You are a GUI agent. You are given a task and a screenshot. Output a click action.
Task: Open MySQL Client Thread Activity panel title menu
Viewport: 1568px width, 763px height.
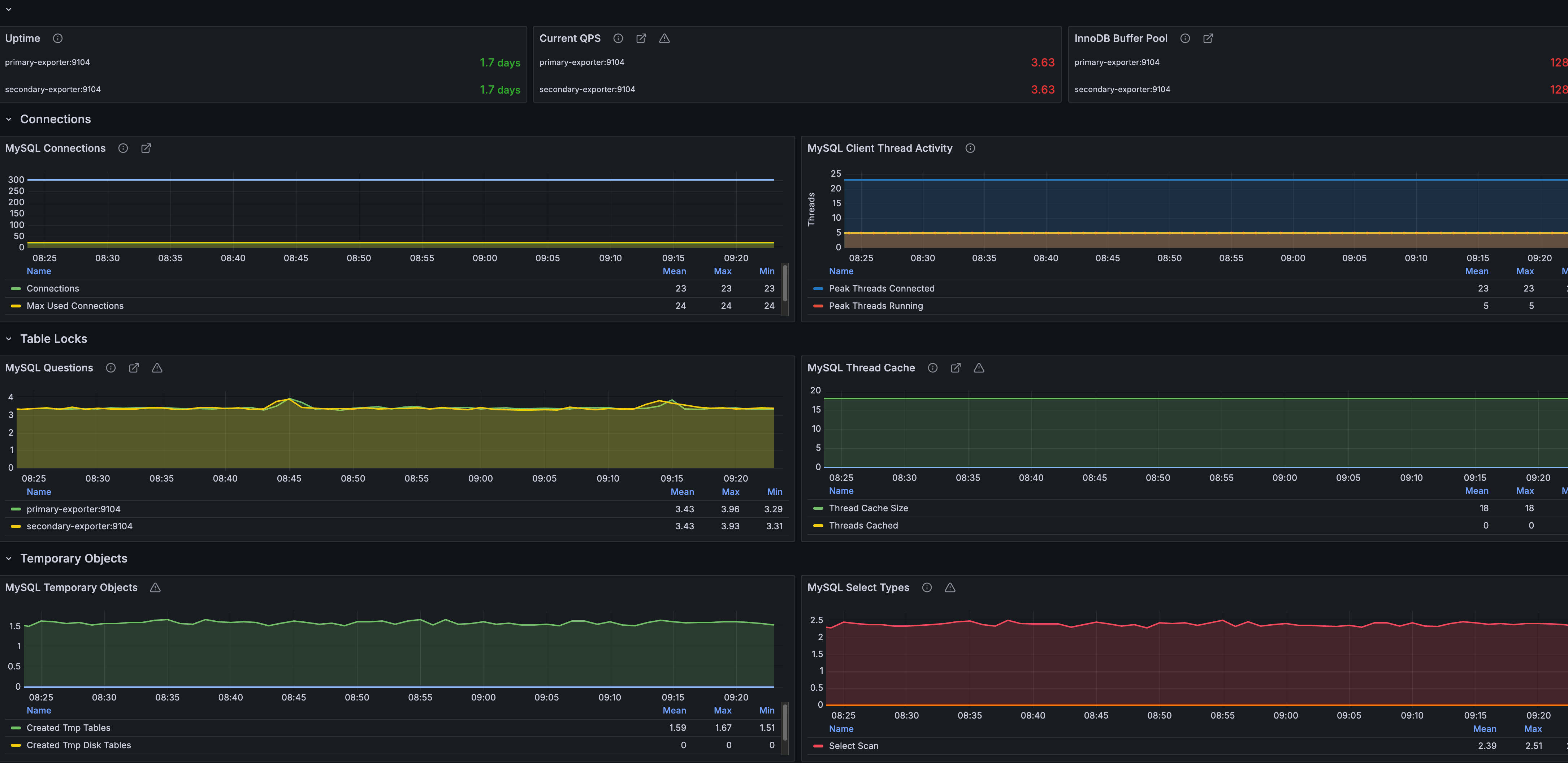879,148
